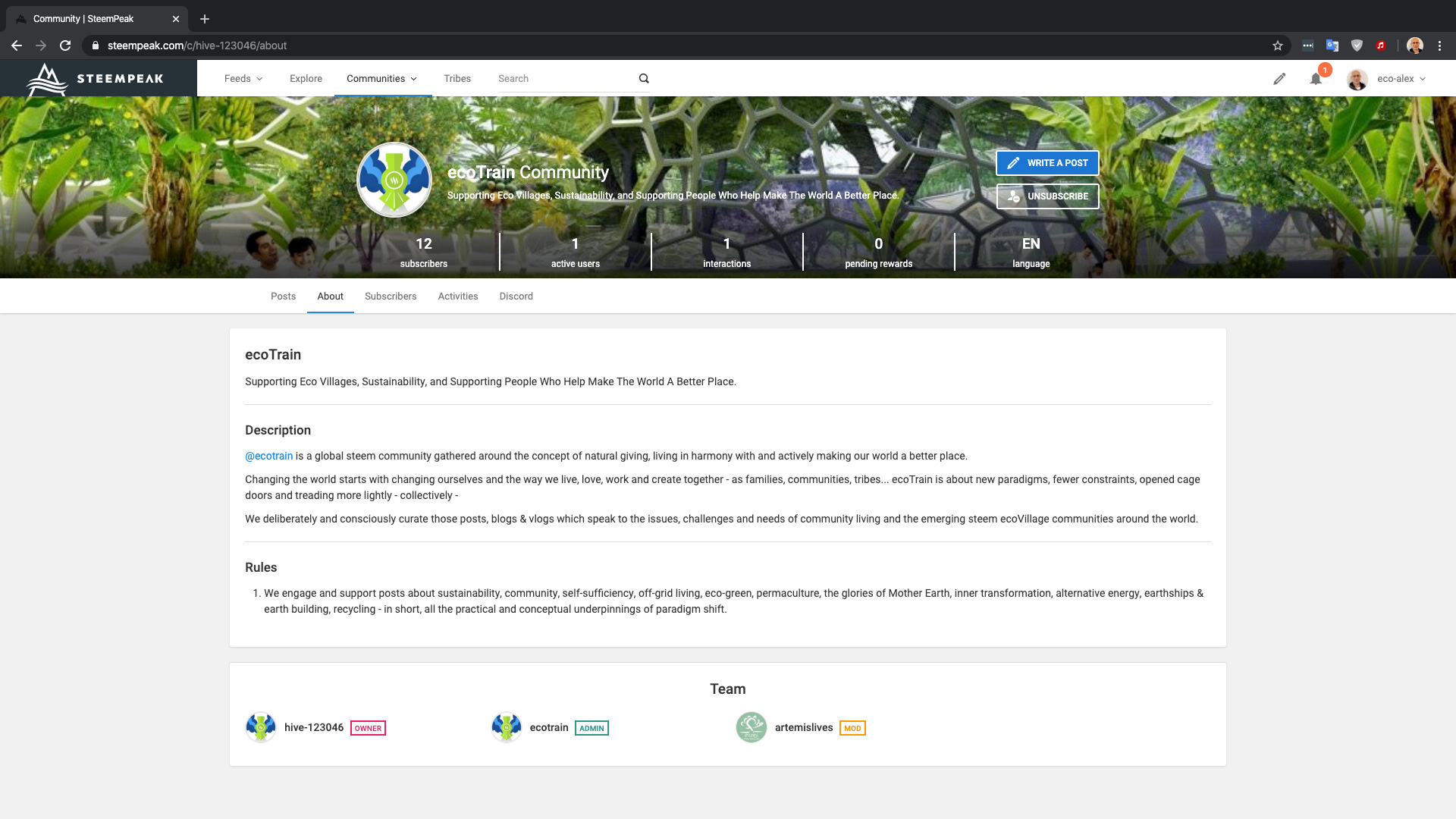This screenshot has width=1456, height=819.
Task: Click the browser forward arrow
Action: click(x=41, y=45)
